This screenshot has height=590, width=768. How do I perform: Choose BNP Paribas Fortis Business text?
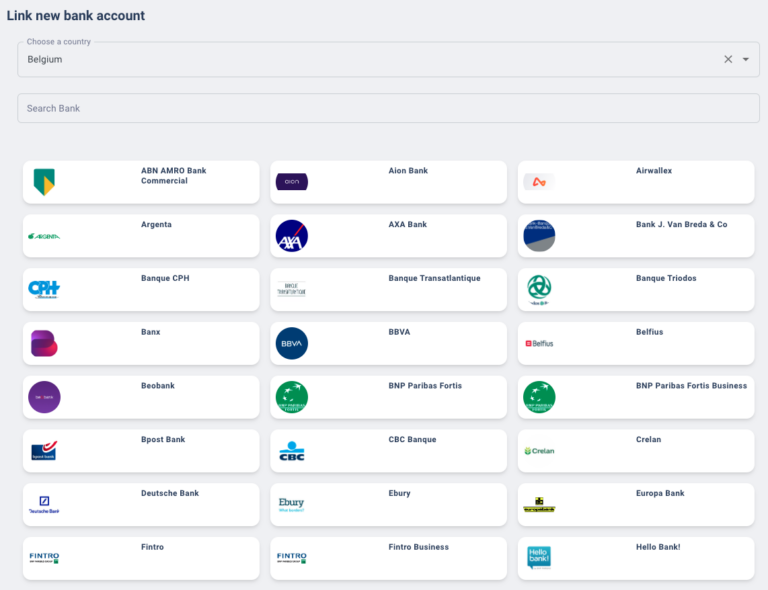pyautogui.click(x=692, y=386)
